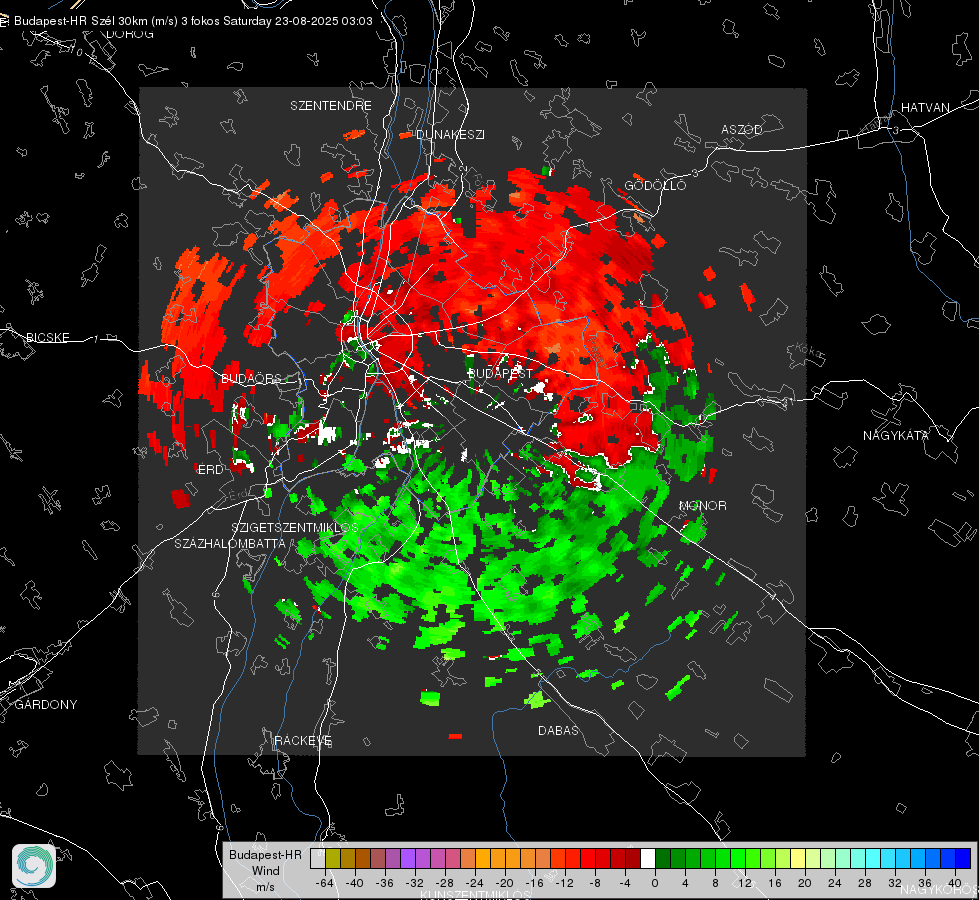Click the NAGYKÁTA town label

click(896, 435)
